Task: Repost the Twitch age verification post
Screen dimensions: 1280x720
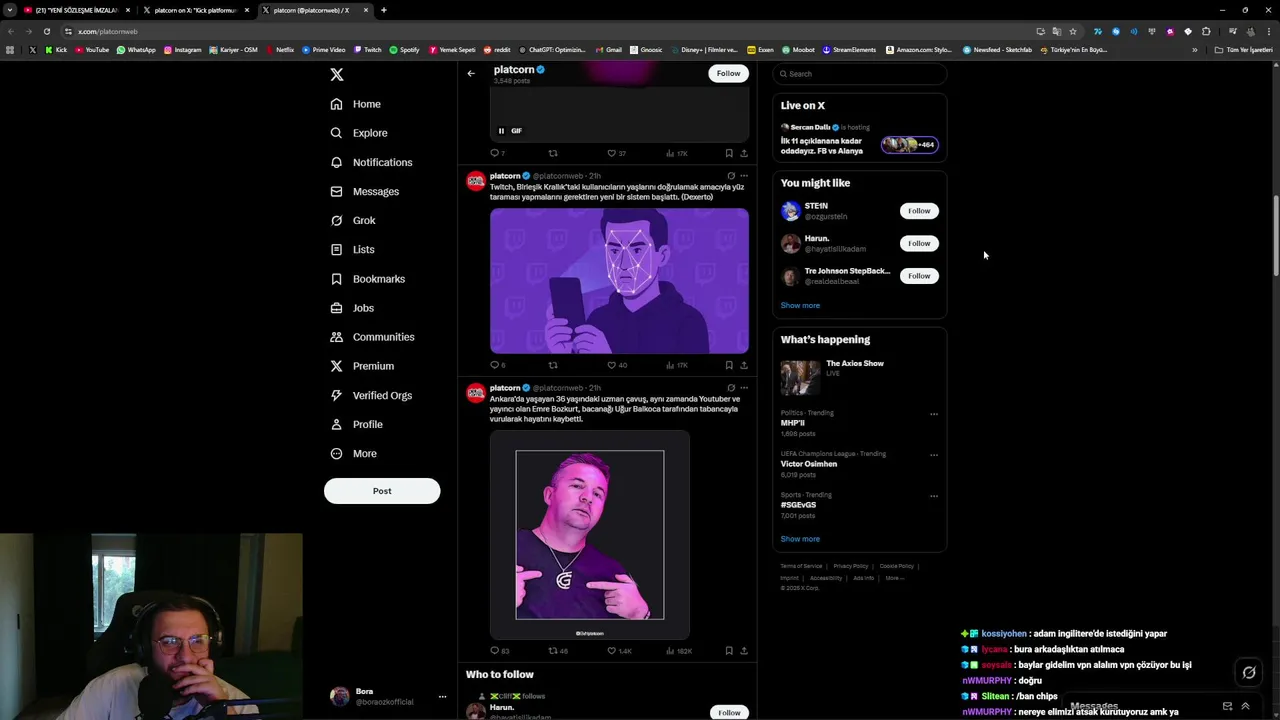Action: (553, 365)
